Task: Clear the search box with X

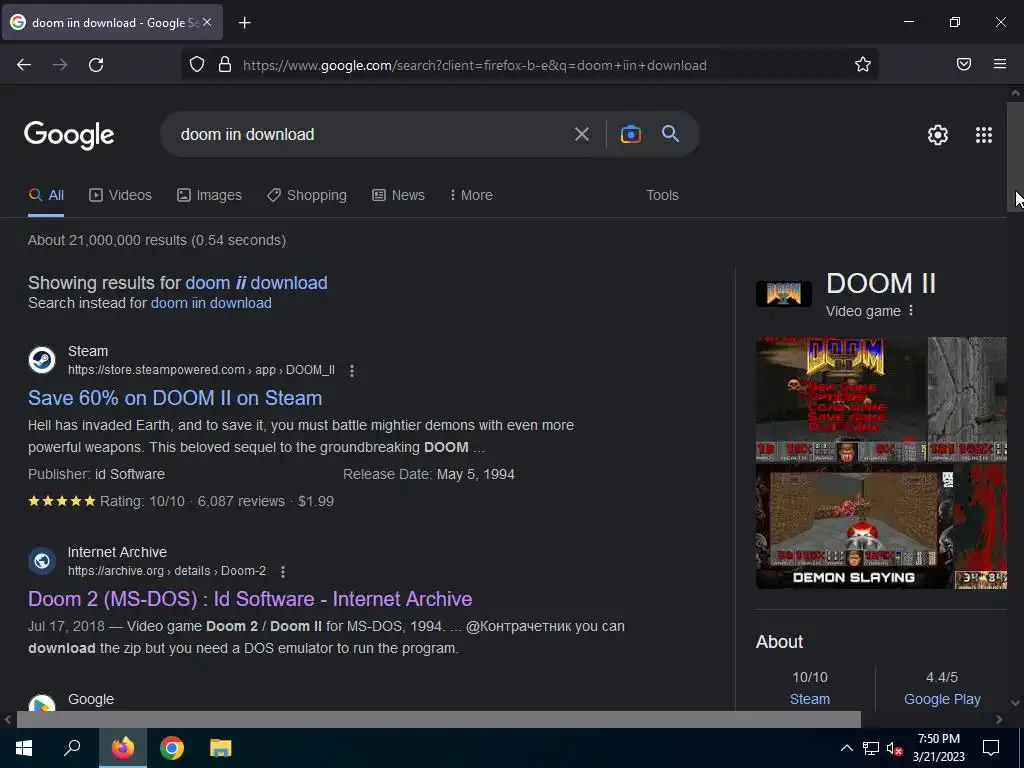Action: pyautogui.click(x=581, y=135)
